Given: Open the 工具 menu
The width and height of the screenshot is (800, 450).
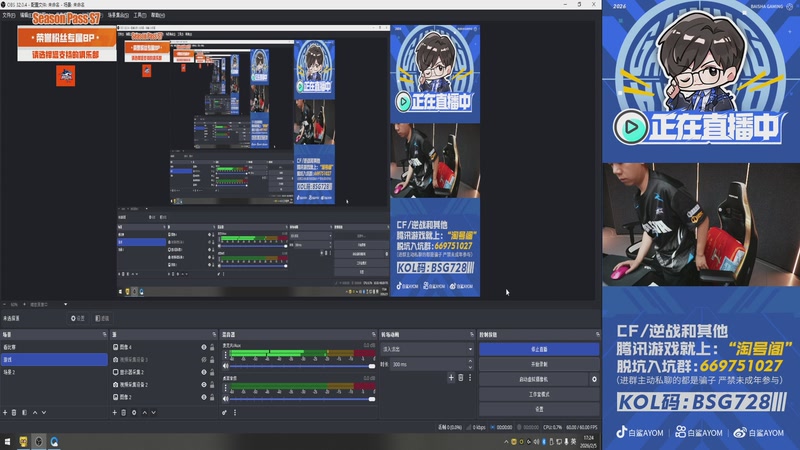Looking at the screenshot, I should tap(140, 15).
